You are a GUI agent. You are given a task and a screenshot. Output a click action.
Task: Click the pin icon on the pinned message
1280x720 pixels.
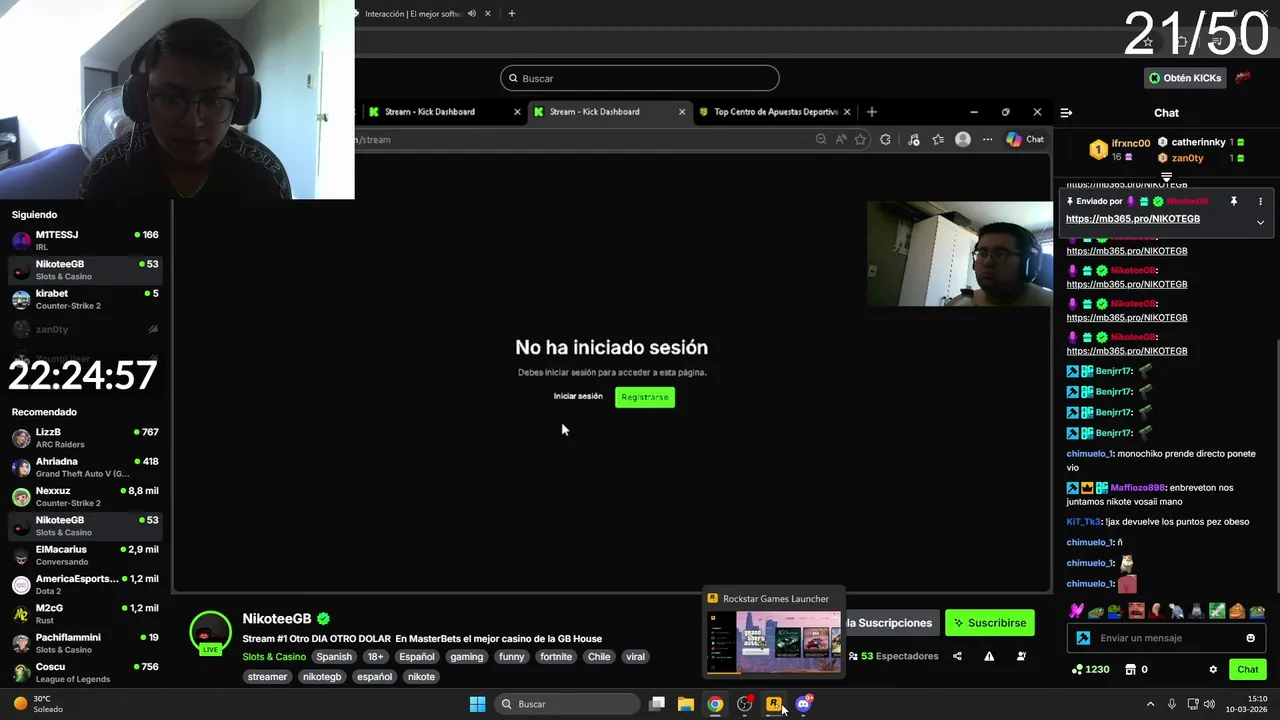coord(1234,201)
